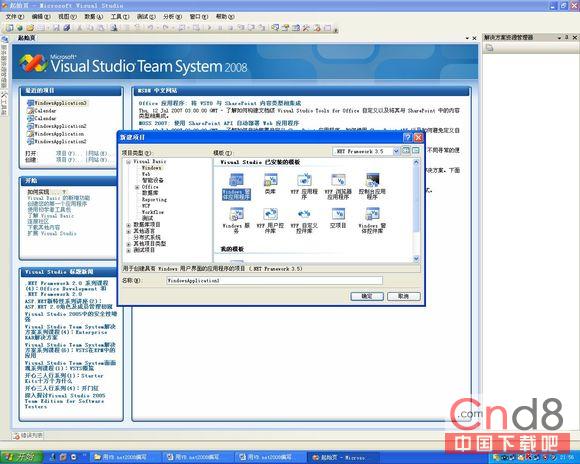
Task: Switch templates to small icons view
Action: 416,151
